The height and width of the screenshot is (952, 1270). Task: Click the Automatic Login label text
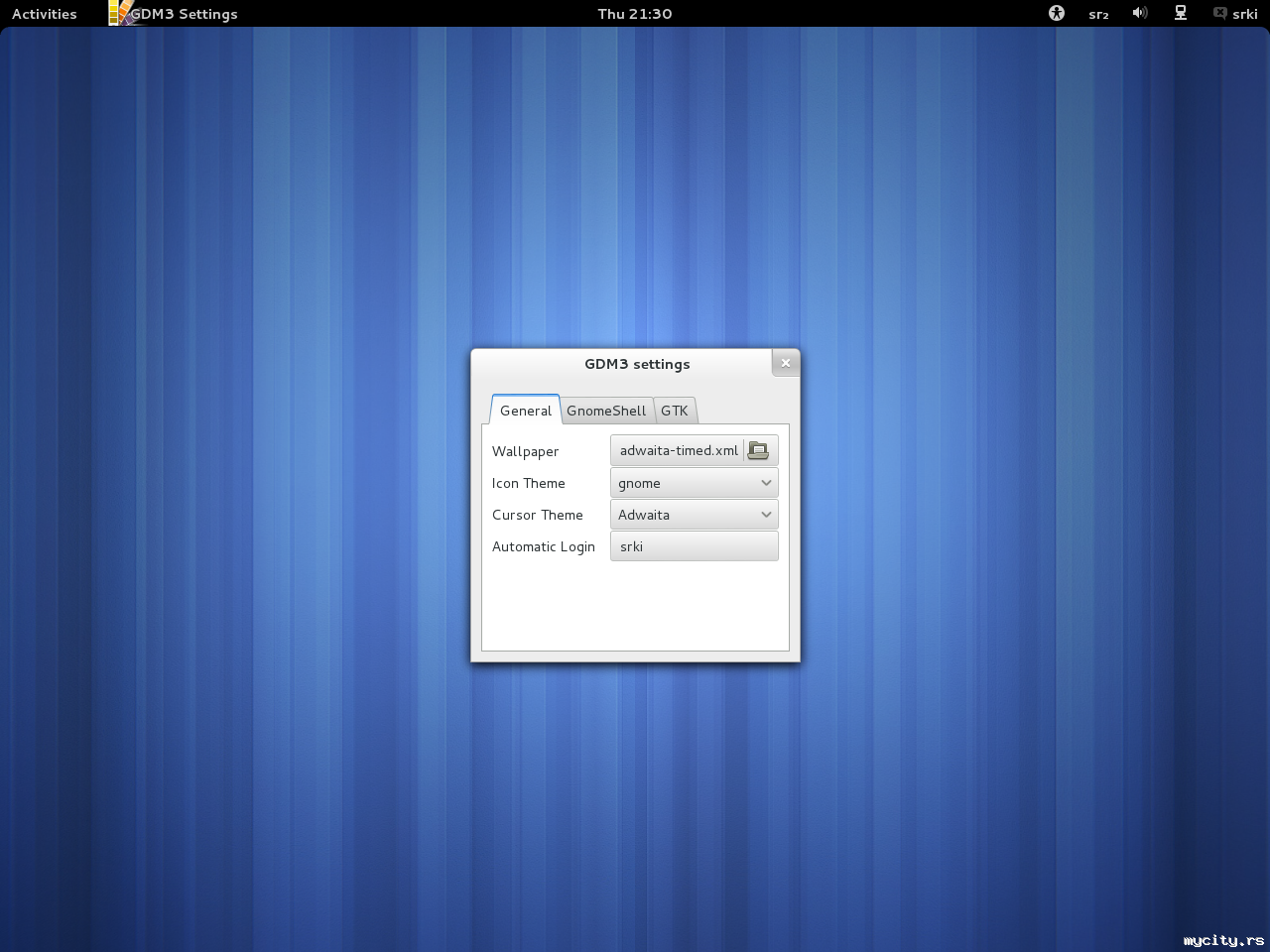coord(544,546)
